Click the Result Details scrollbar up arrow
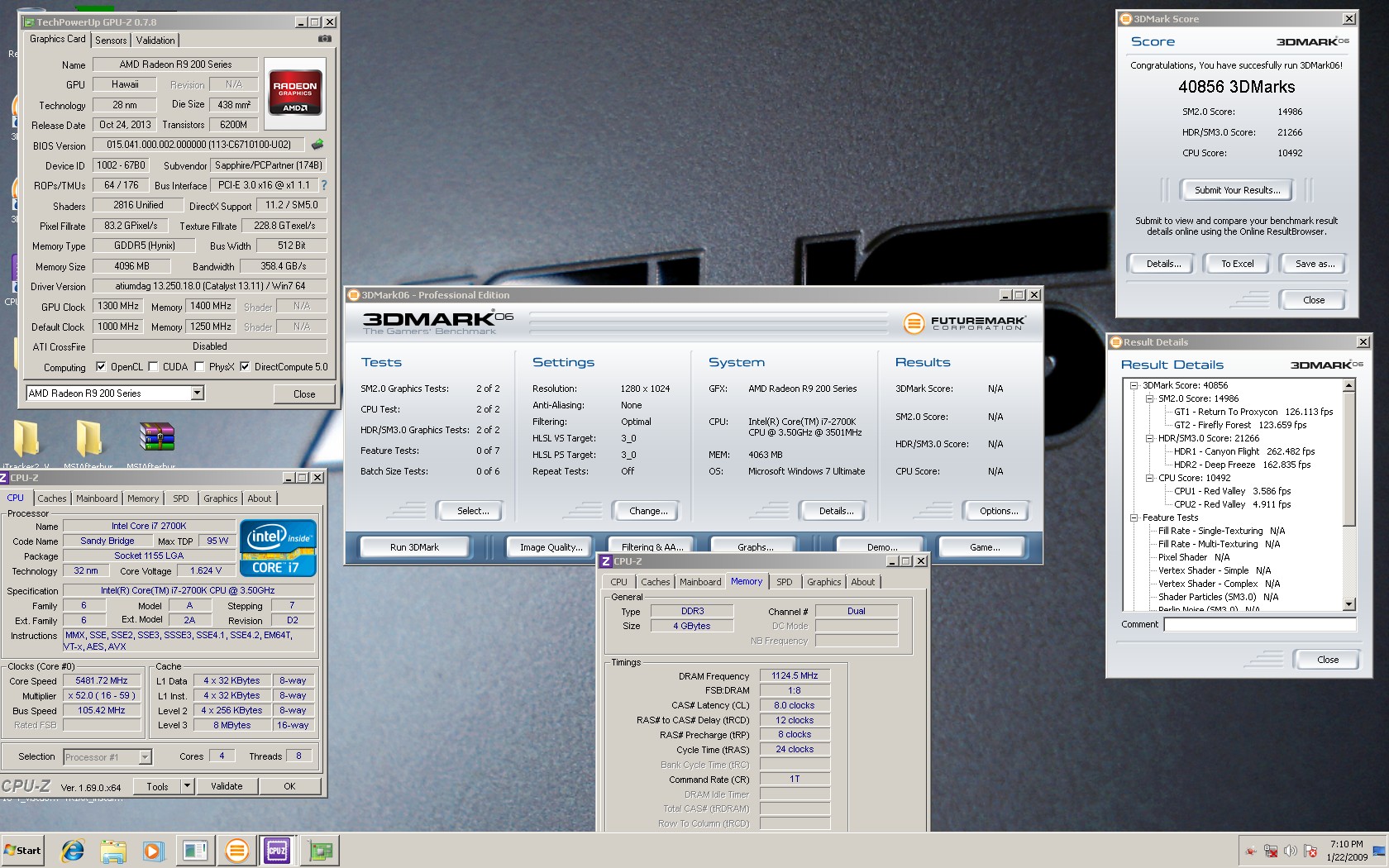This screenshot has height=868, width=1389. coord(1349,385)
